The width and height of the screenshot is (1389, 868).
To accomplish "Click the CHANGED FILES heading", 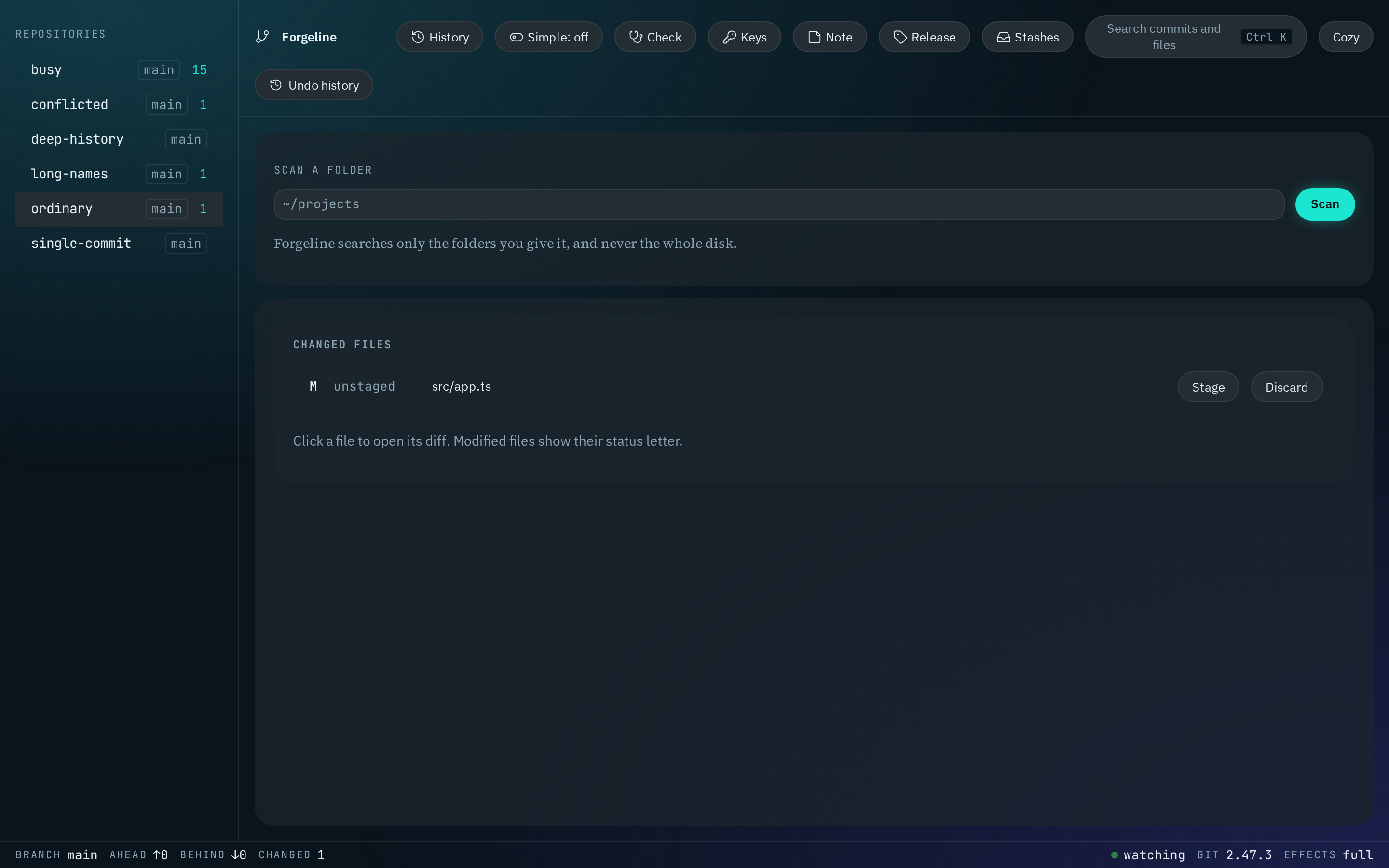I will pos(342,344).
